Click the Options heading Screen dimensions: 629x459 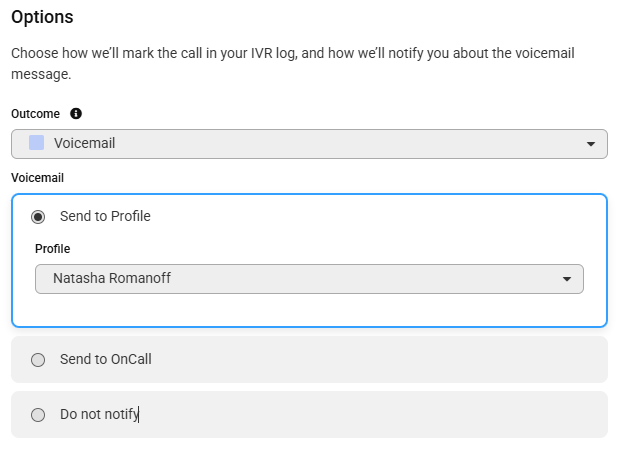[42, 17]
